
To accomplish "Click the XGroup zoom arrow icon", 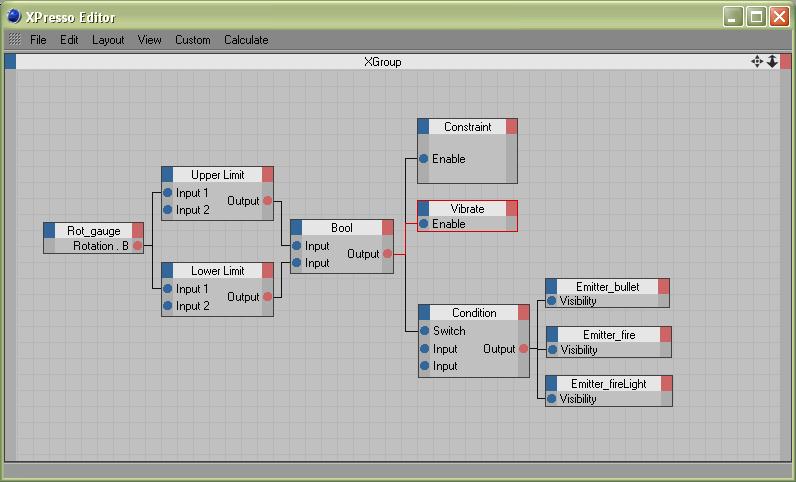I will tap(772, 61).
